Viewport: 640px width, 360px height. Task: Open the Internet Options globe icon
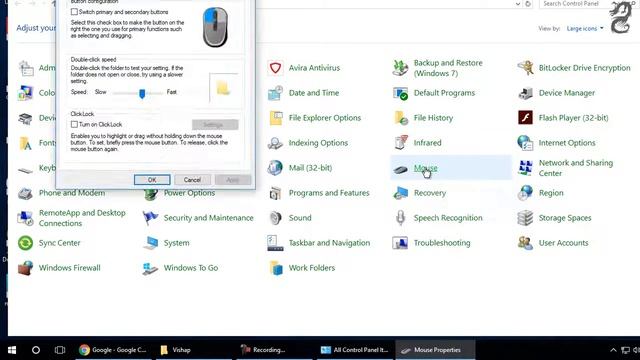coord(525,143)
